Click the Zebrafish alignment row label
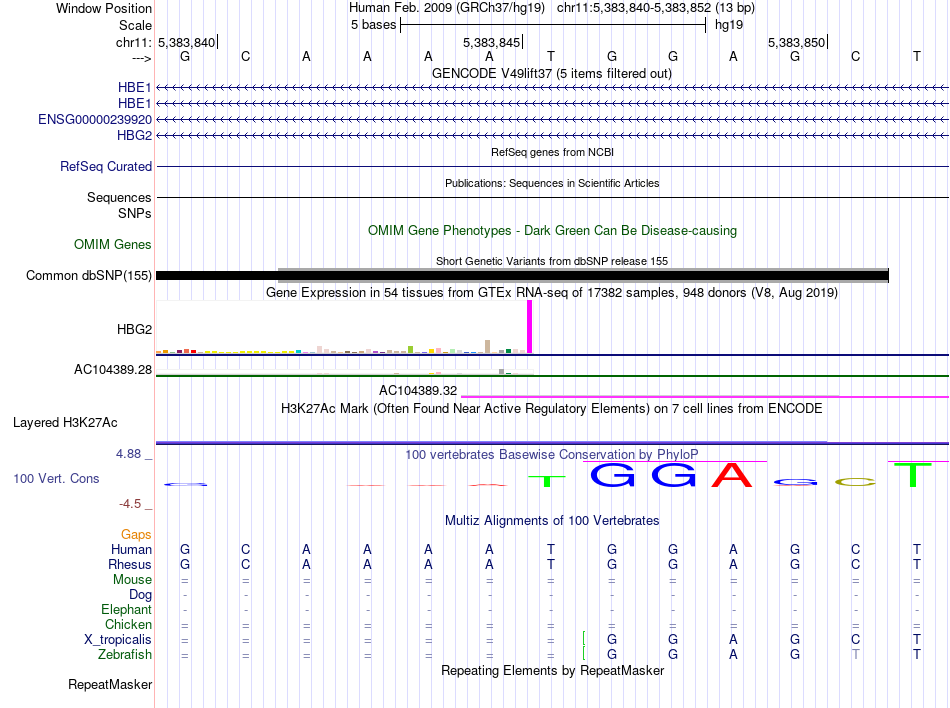Screen dimensions: 950x708 tap(125, 655)
